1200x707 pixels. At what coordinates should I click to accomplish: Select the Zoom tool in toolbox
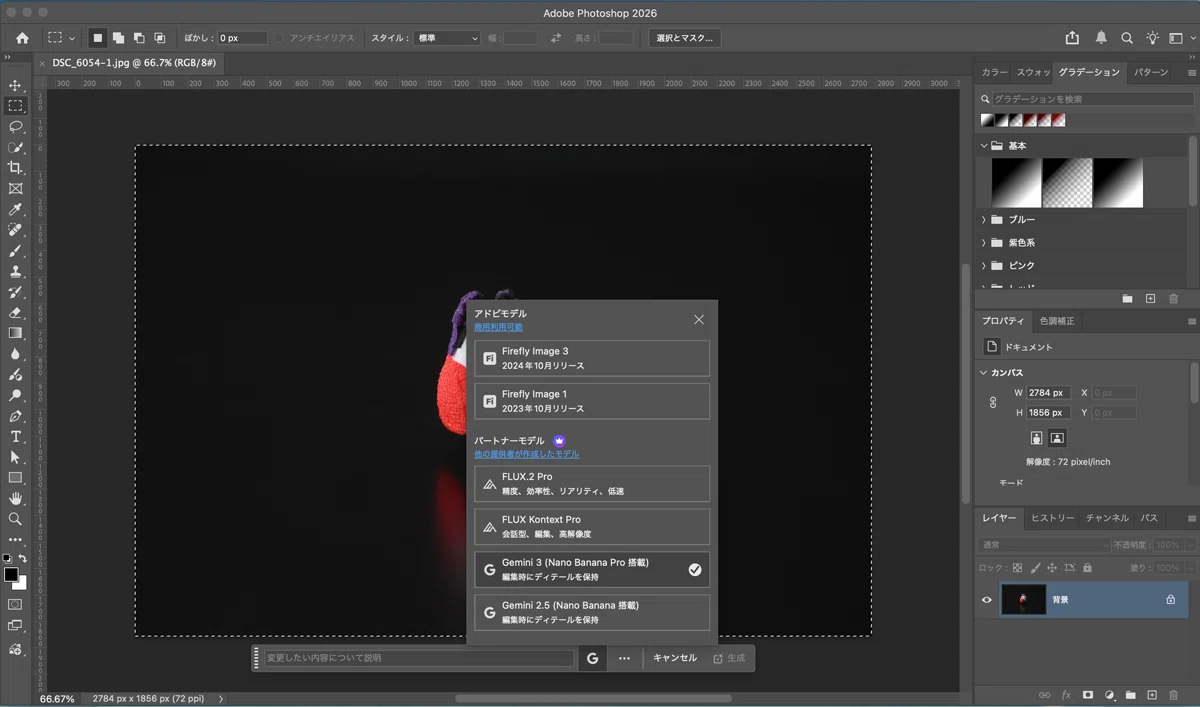tap(15, 519)
